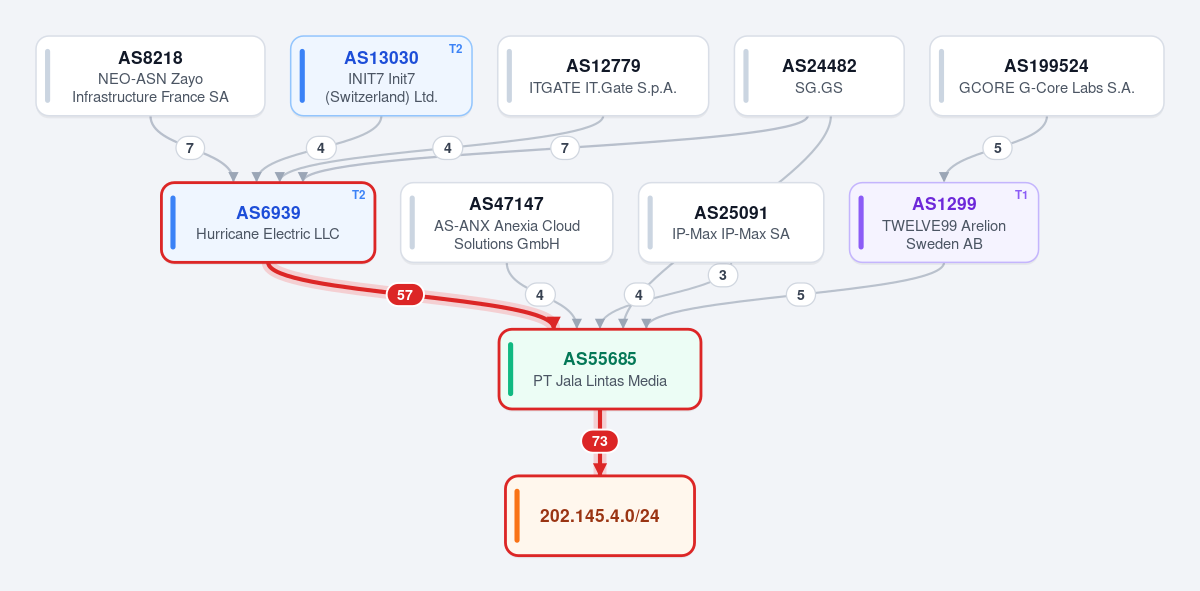Click the red 73 edge badge

600,441
